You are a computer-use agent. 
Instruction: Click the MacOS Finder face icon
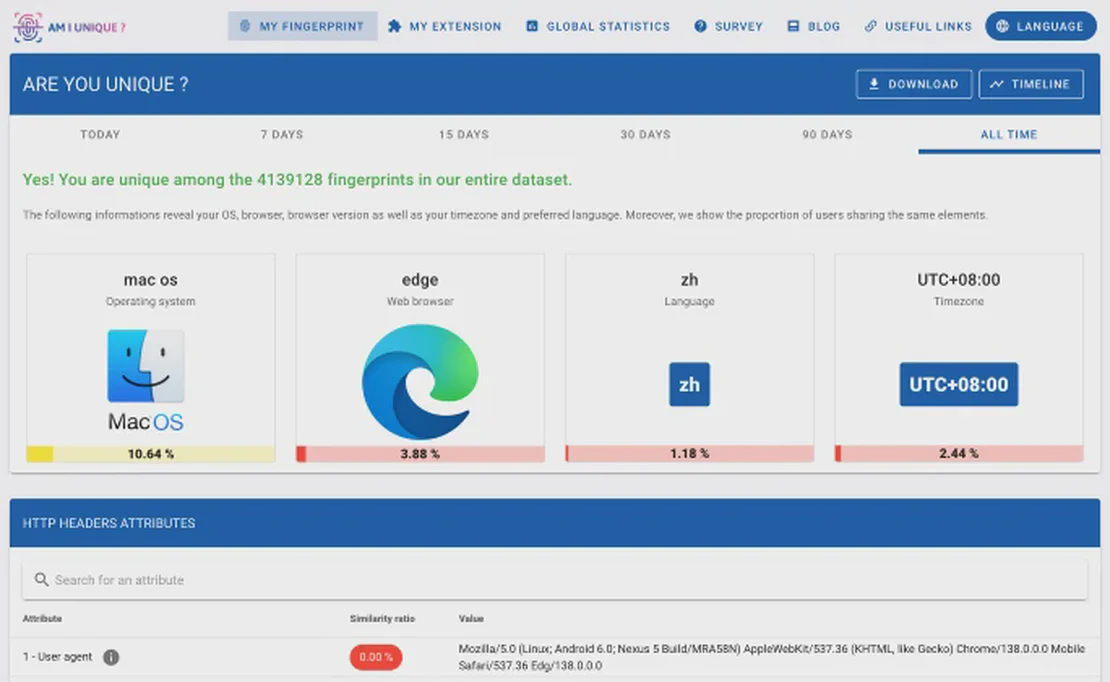click(x=146, y=367)
